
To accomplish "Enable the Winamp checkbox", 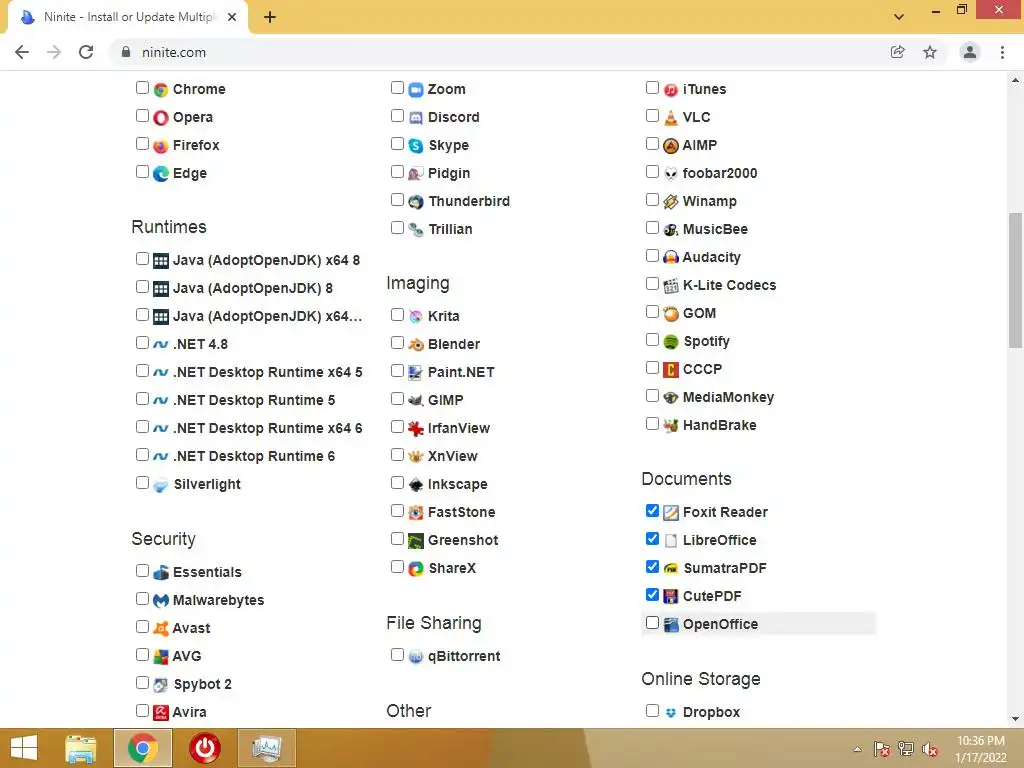I will click(652, 200).
